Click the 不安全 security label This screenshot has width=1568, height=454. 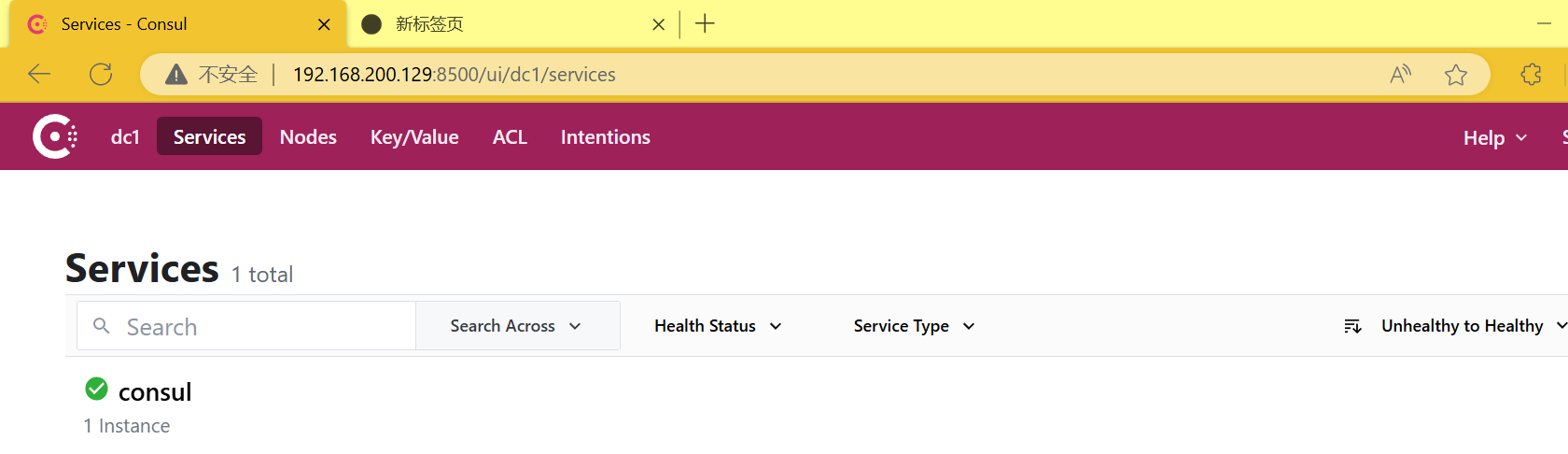pos(229,75)
